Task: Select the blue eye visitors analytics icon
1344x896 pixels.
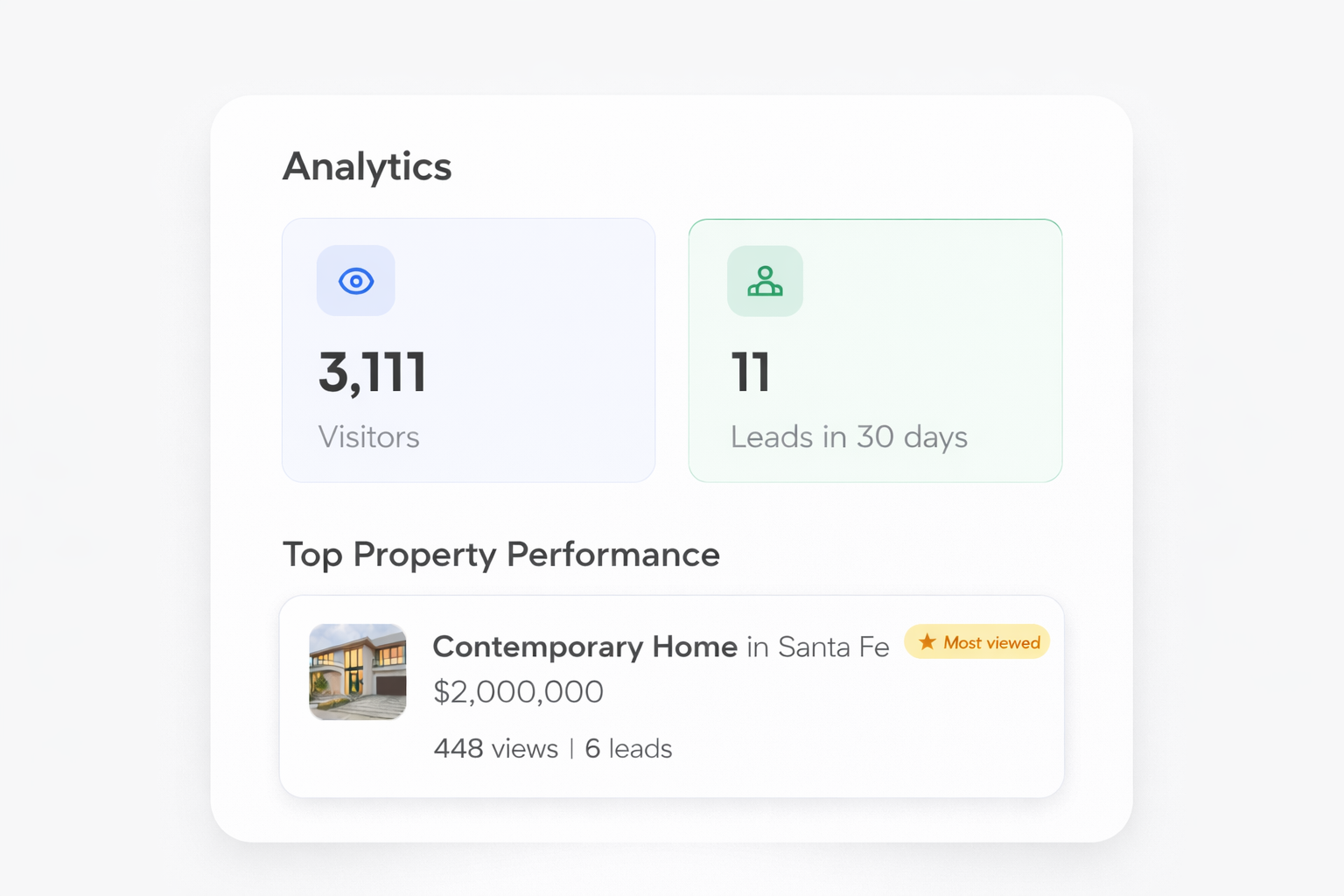Action: point(355,281)
